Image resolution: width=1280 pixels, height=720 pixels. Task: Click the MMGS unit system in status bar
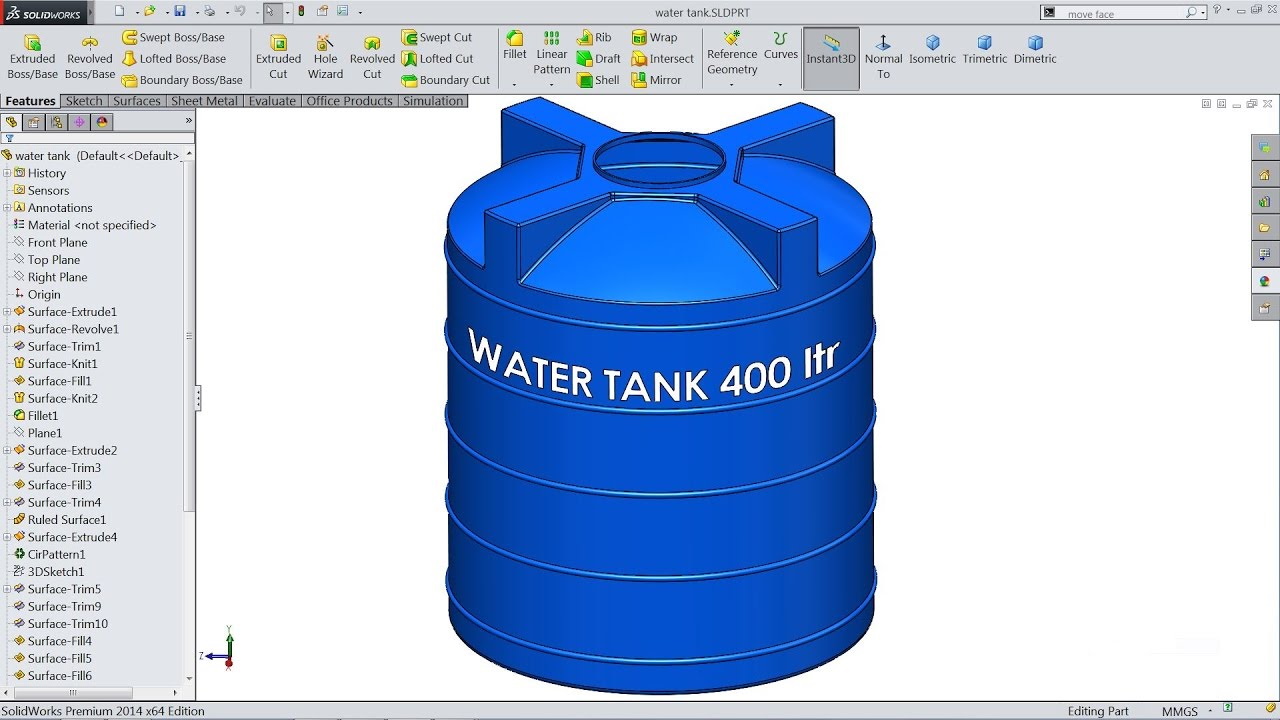[x=1179, y=711]
